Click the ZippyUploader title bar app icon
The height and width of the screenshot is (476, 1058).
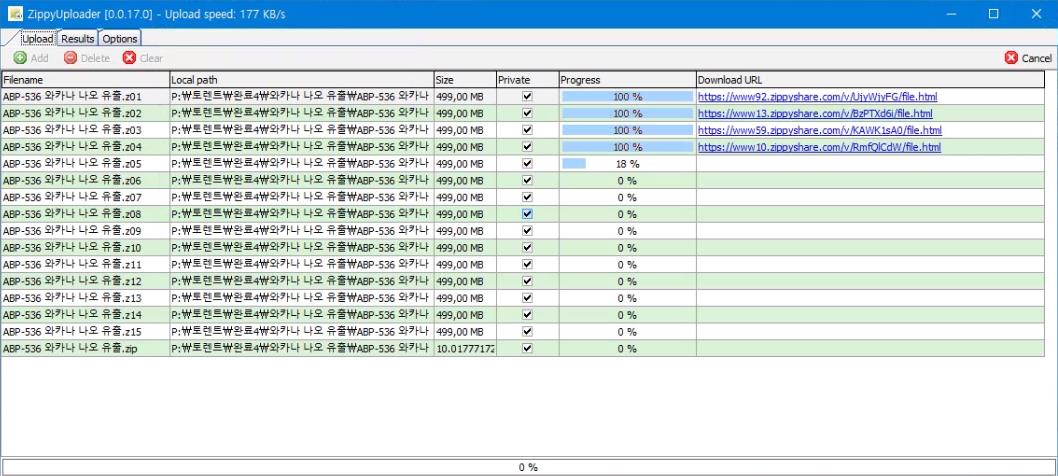click(x=15, y=14)
